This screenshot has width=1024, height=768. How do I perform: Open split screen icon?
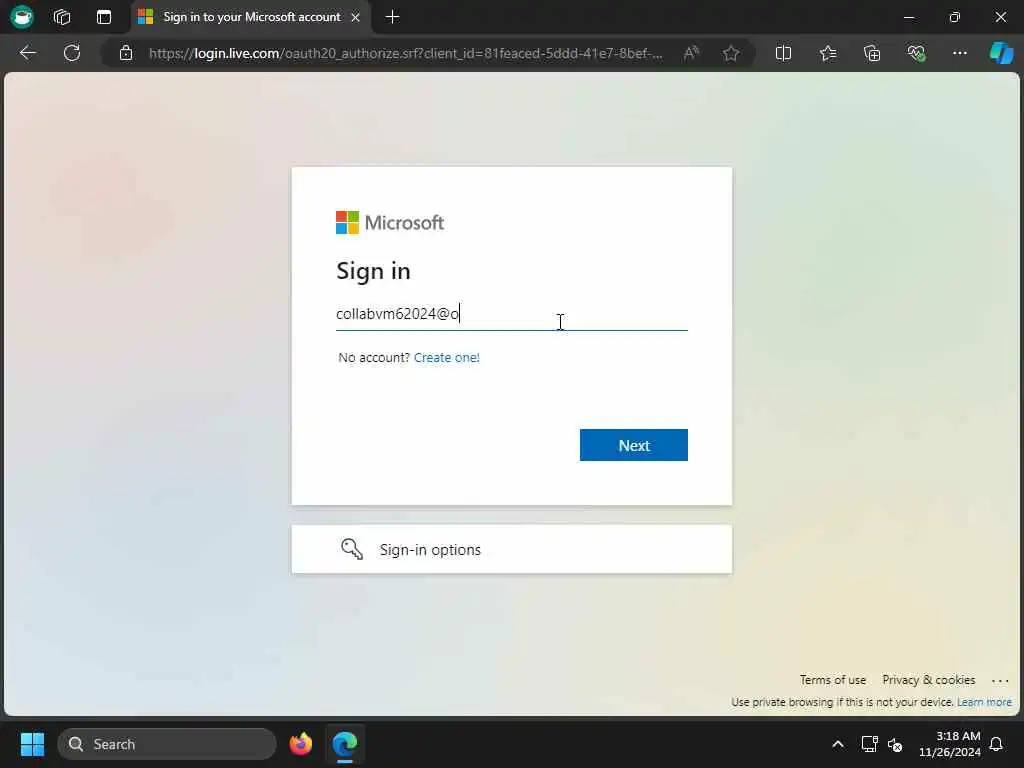coord(783,53)
